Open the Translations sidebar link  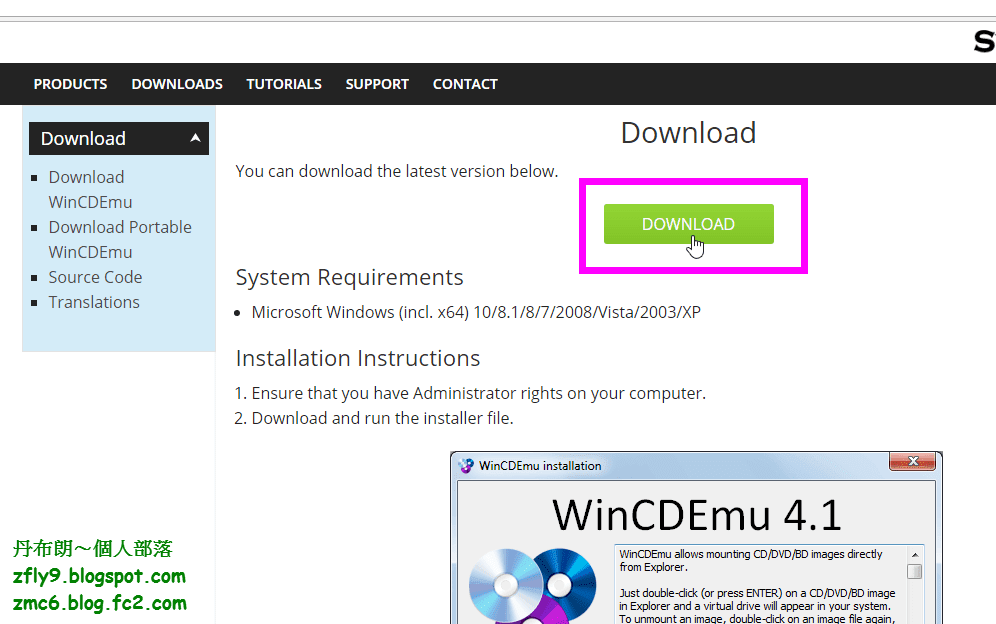coord(94,302)
